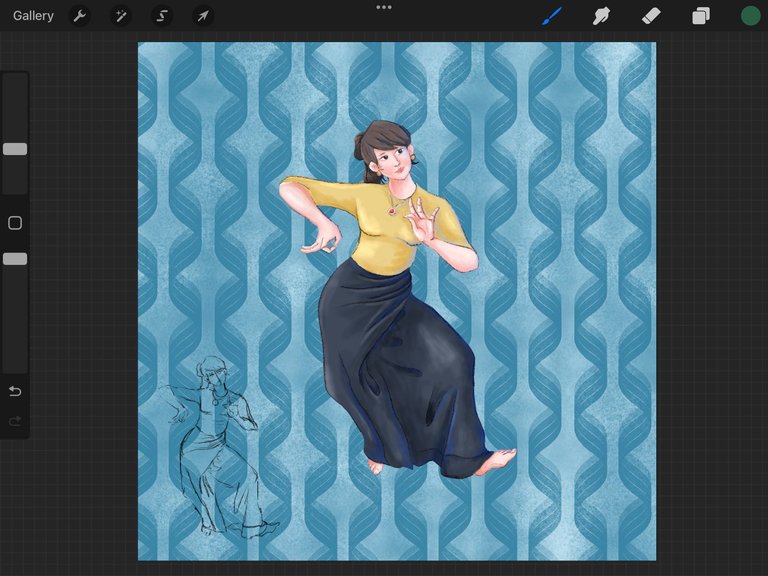
Task: Open the Adjustments magic wand menu
Action: (120, 16)
